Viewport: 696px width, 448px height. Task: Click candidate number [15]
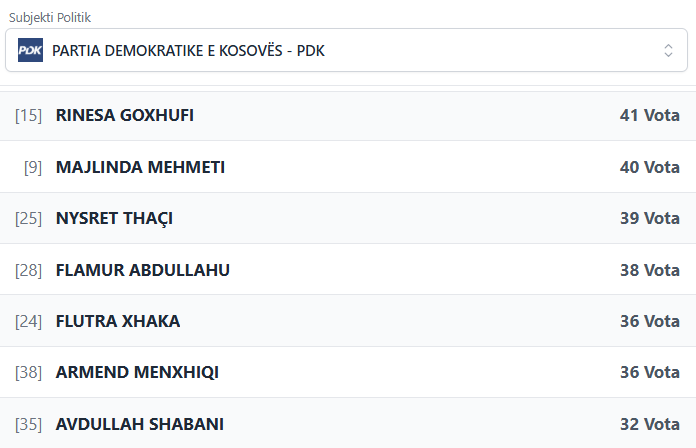pyautogui.click(x=28, y=115)
